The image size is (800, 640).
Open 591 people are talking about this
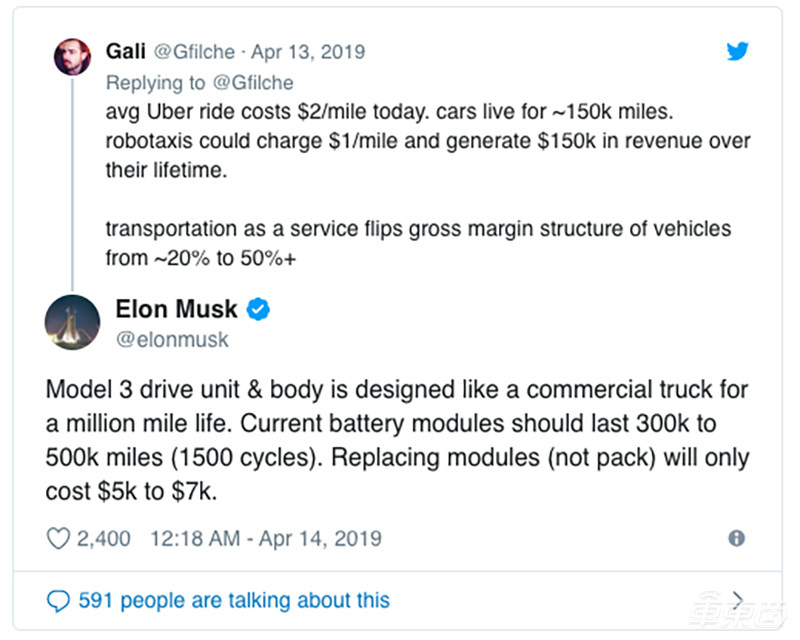[235, 600]
